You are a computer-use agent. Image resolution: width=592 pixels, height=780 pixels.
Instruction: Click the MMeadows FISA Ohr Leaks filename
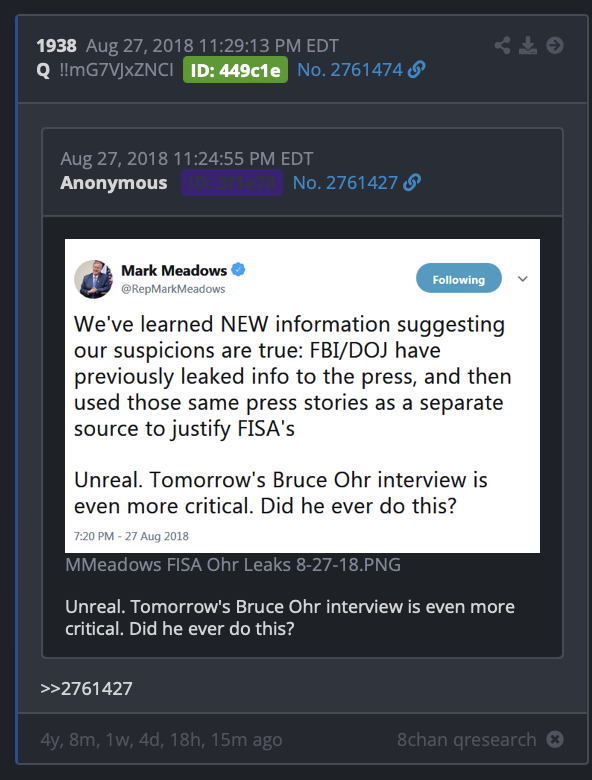coord(233,565)
